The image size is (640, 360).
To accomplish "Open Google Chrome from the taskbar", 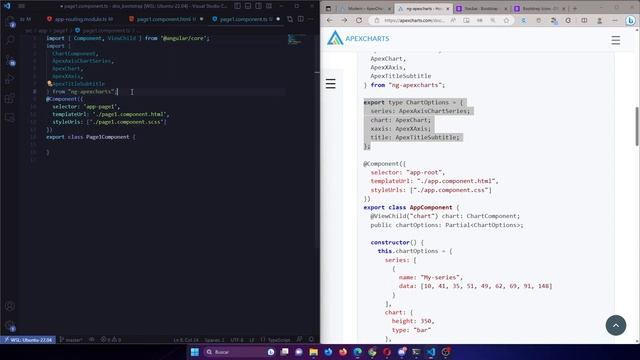I will 372,352.
